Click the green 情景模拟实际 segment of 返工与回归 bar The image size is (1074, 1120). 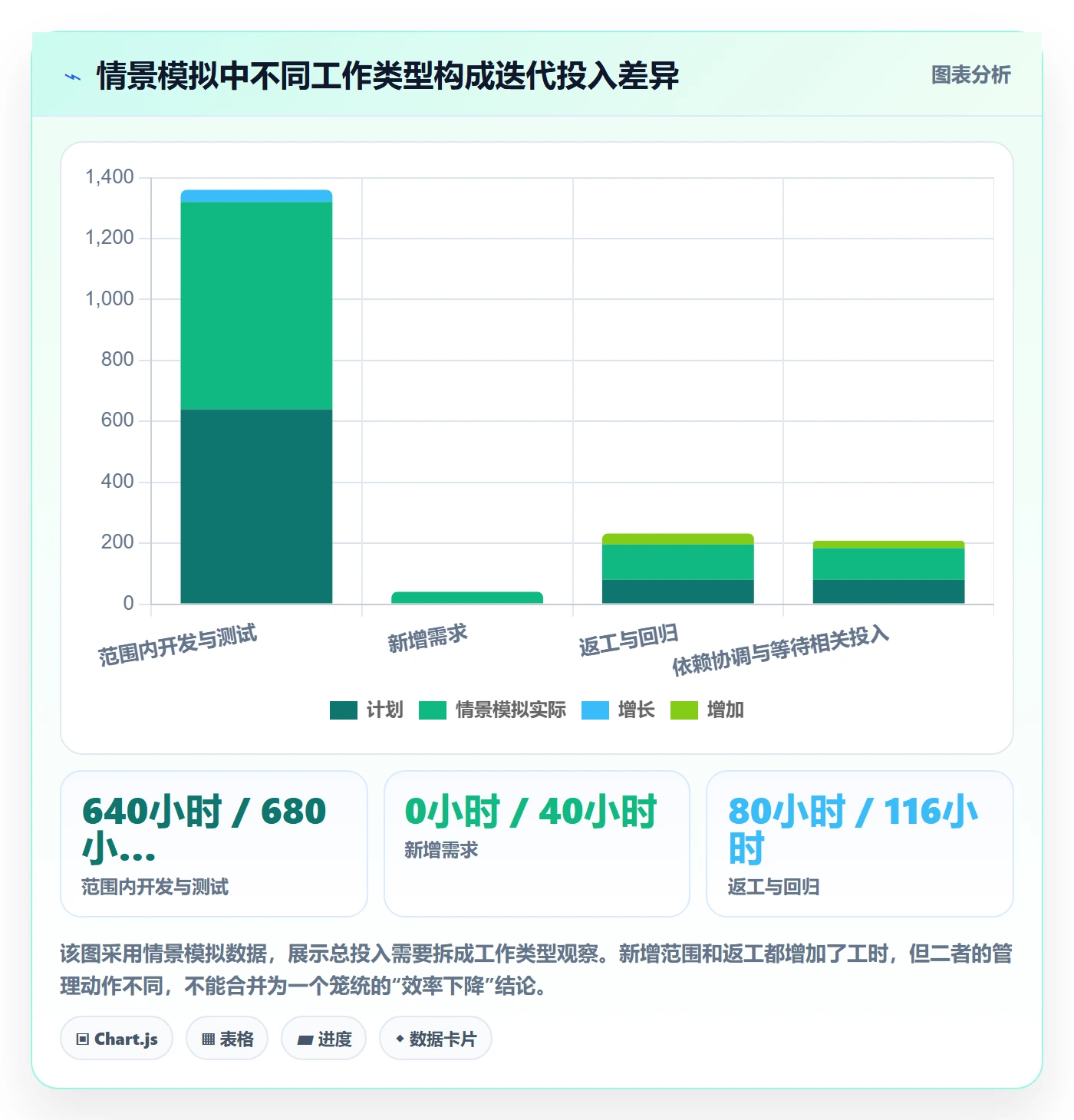coord(678,562)
